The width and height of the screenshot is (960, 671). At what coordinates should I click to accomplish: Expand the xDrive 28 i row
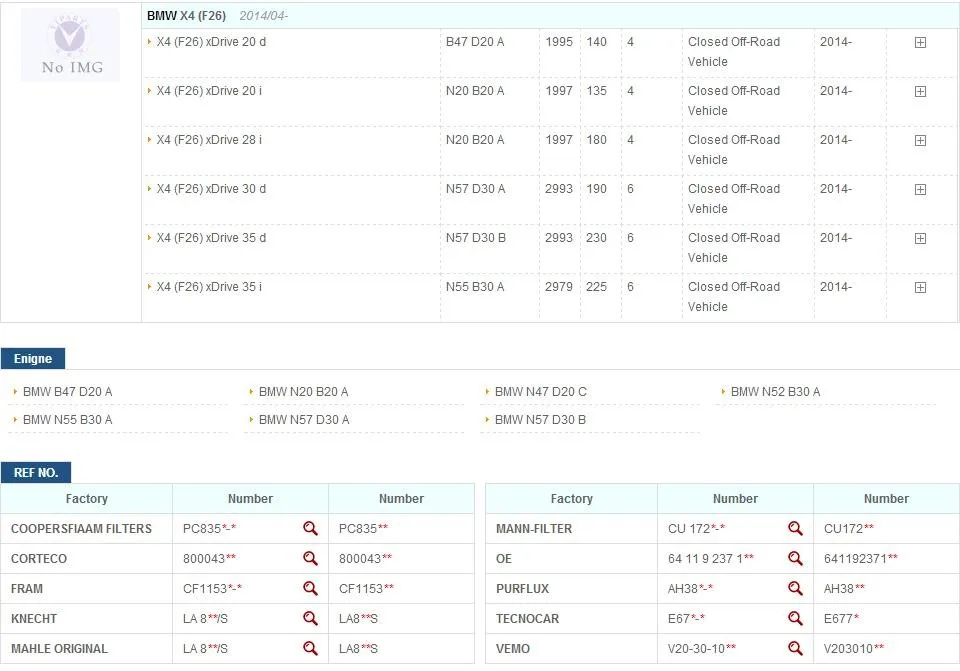coord(920,140)
